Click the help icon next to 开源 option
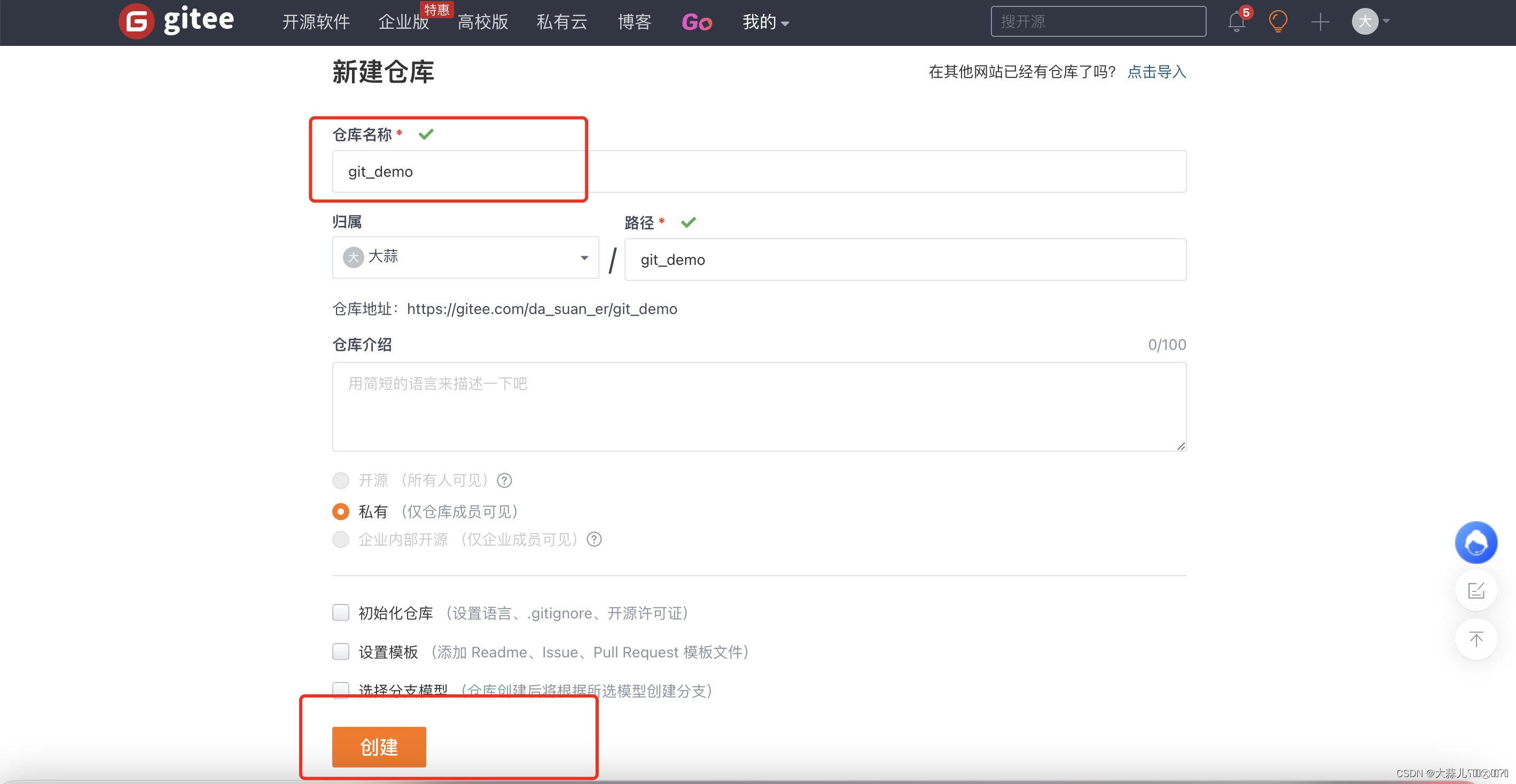 point(504,480)
